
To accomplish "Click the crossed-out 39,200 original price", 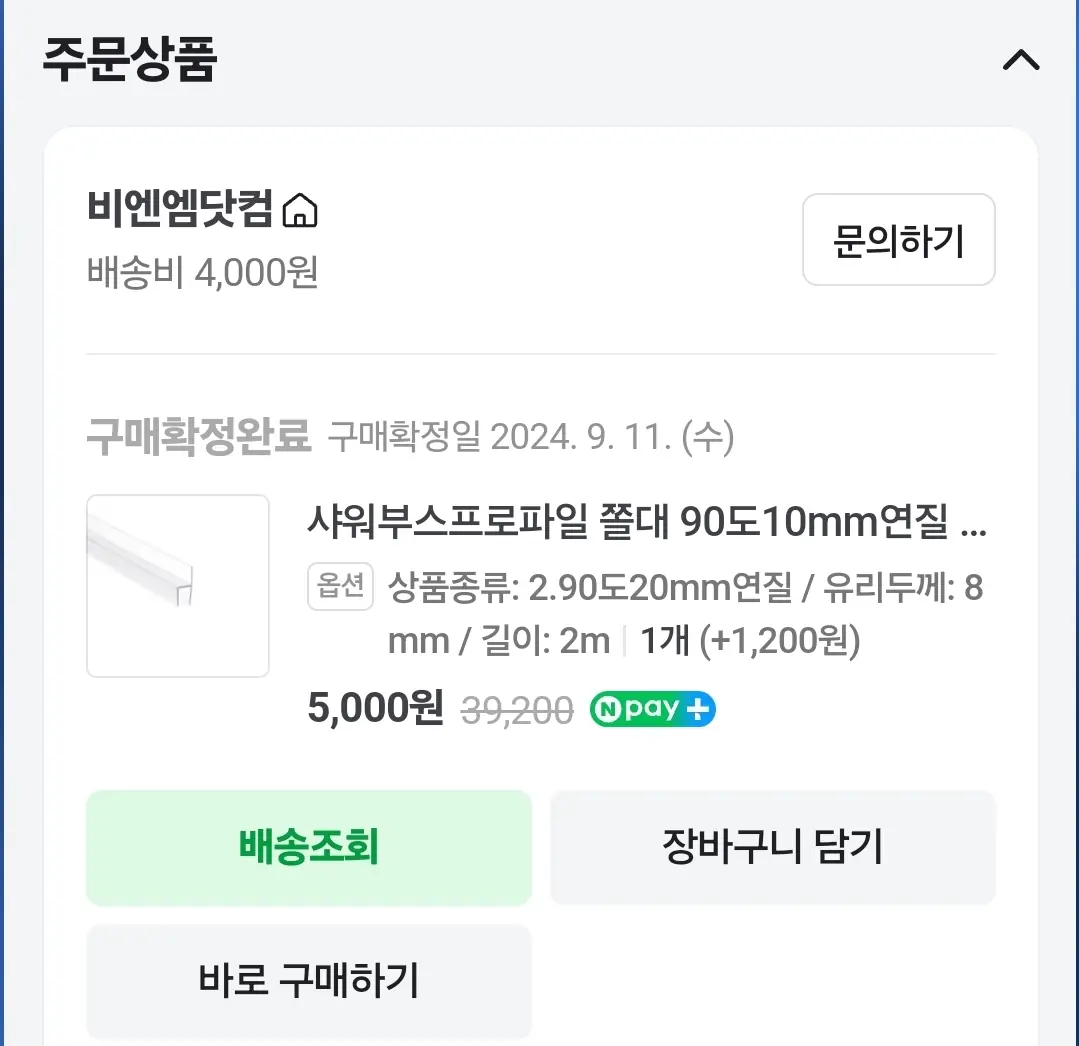I will click(x=517, y=710).
